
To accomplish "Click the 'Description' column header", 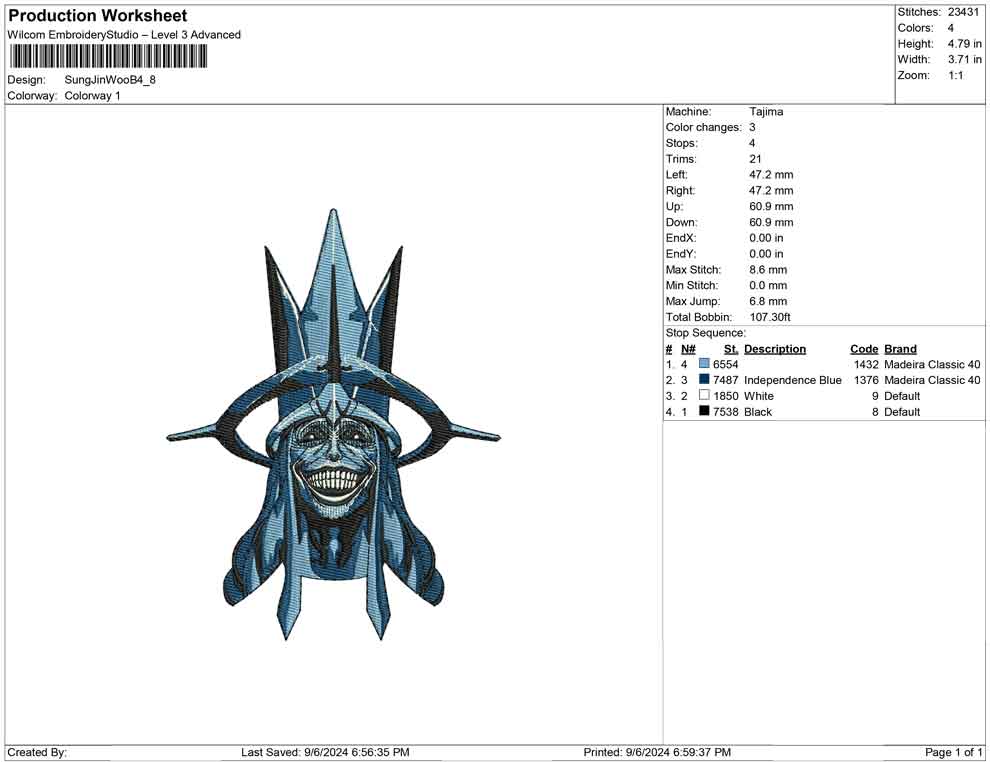I will click(x=775, y=348).
